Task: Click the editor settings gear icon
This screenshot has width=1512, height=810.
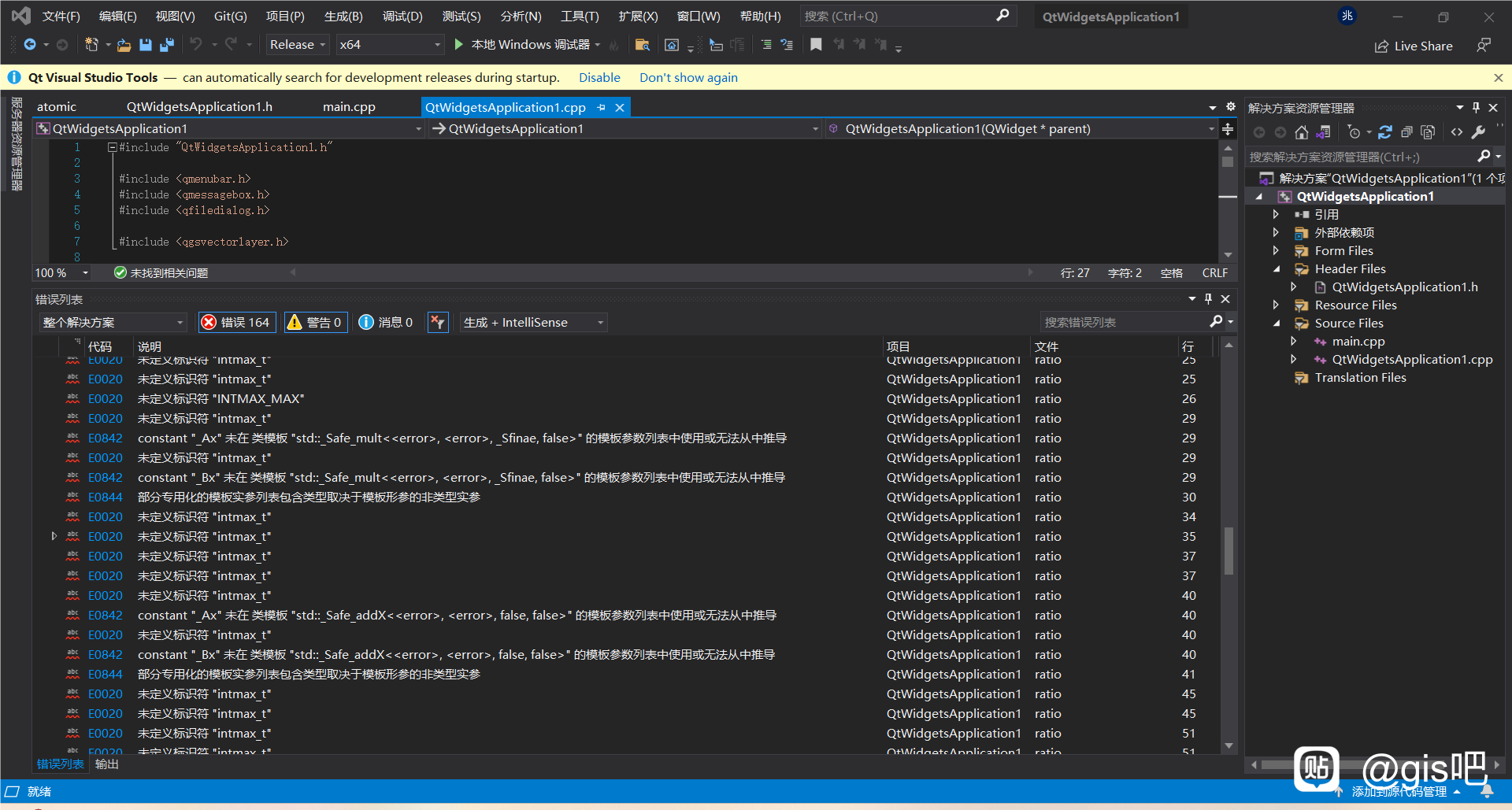Action: [1231, 107]
